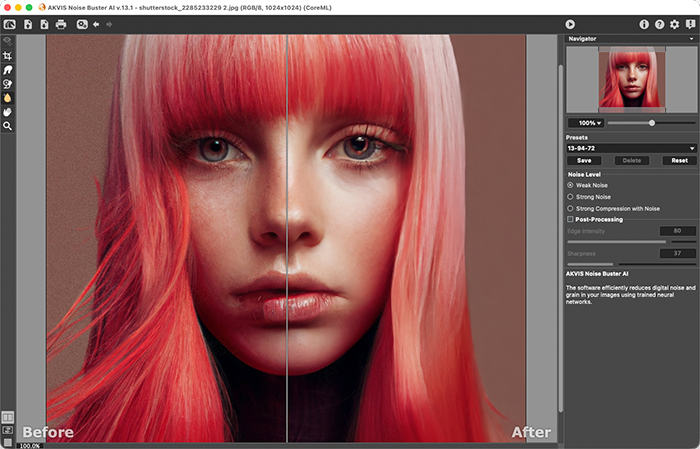The width and height of the screenshot is (700, 449).
Task: Collapse the Navigator panel arrow
Action: [x=692, y=39]
